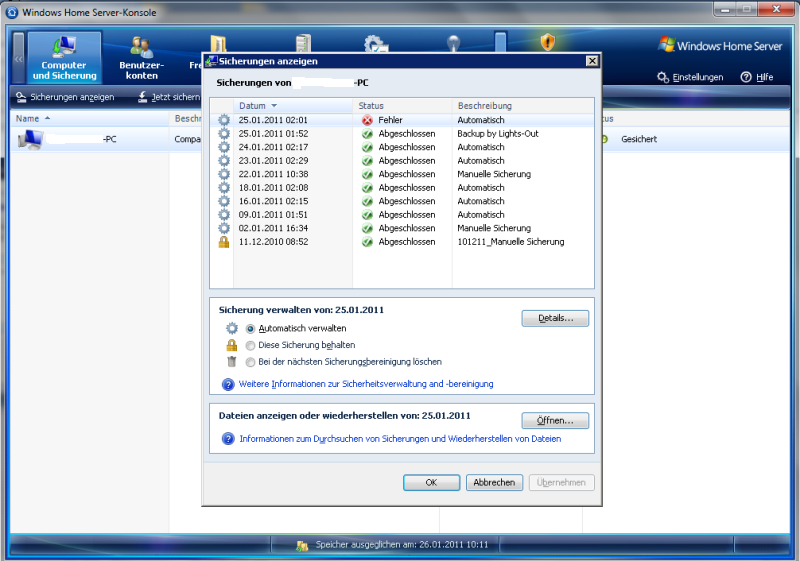Viewport: 800px width, 561px height.
Task: Click 101211_Manuelle Sicherung description
Action: (x=511, y=242)
